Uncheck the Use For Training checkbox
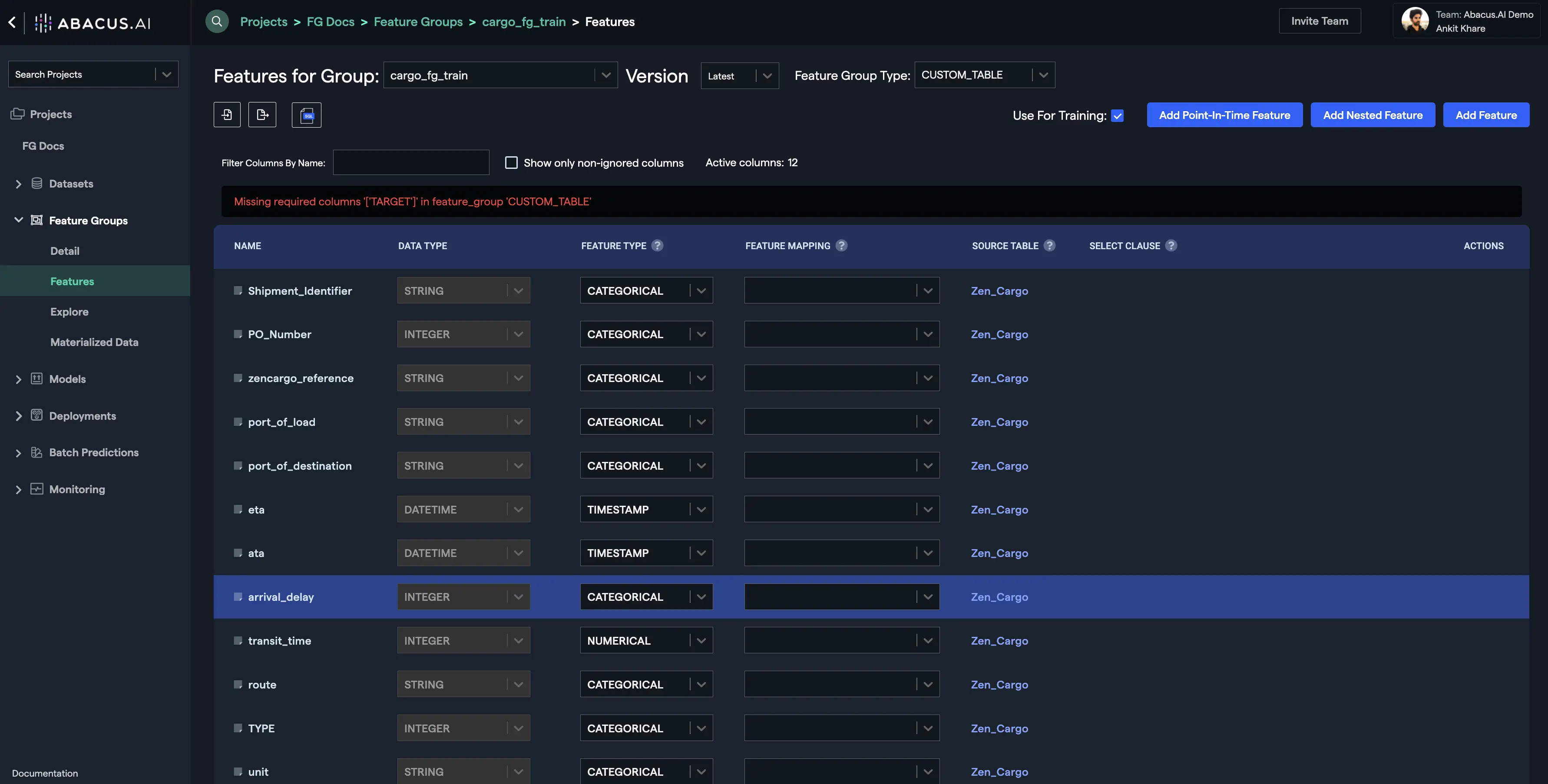 pos(1117,116)
